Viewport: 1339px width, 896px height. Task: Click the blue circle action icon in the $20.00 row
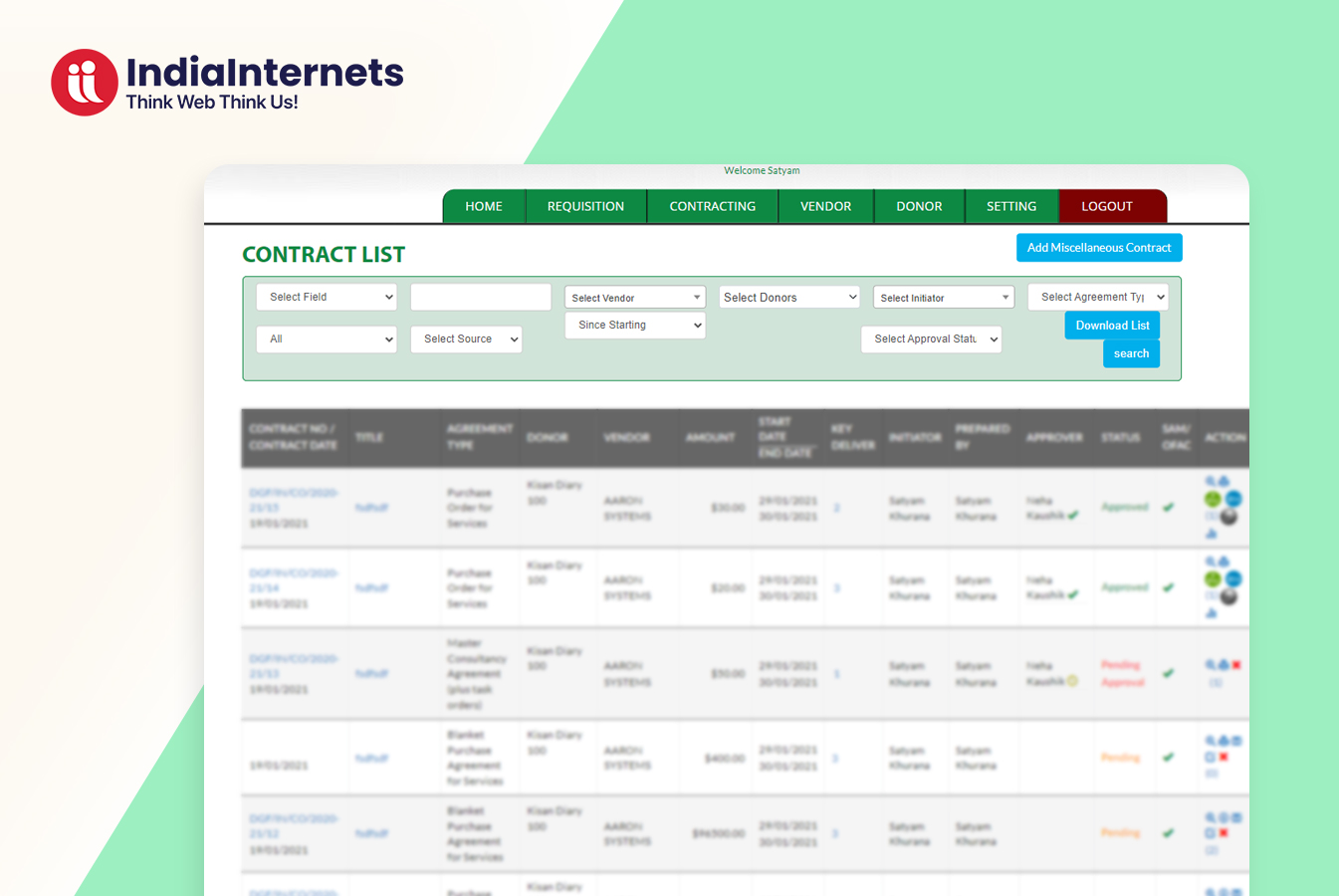(x=1233, y=579)
